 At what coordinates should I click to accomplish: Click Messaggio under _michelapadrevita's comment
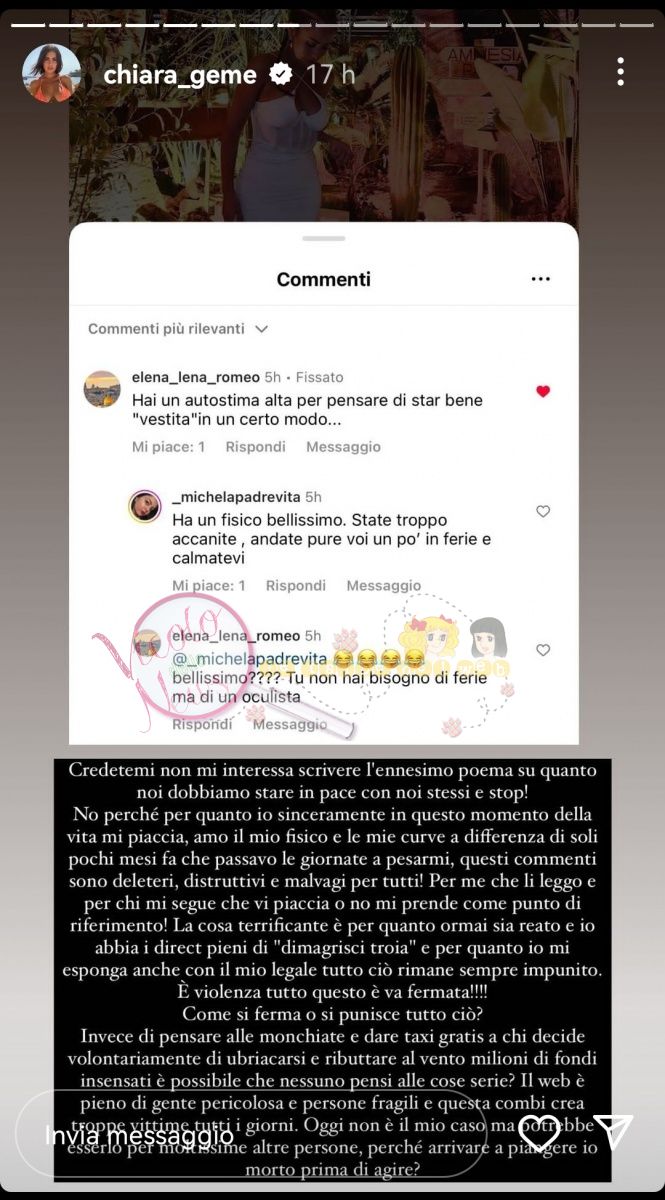[x=383, y=586]
